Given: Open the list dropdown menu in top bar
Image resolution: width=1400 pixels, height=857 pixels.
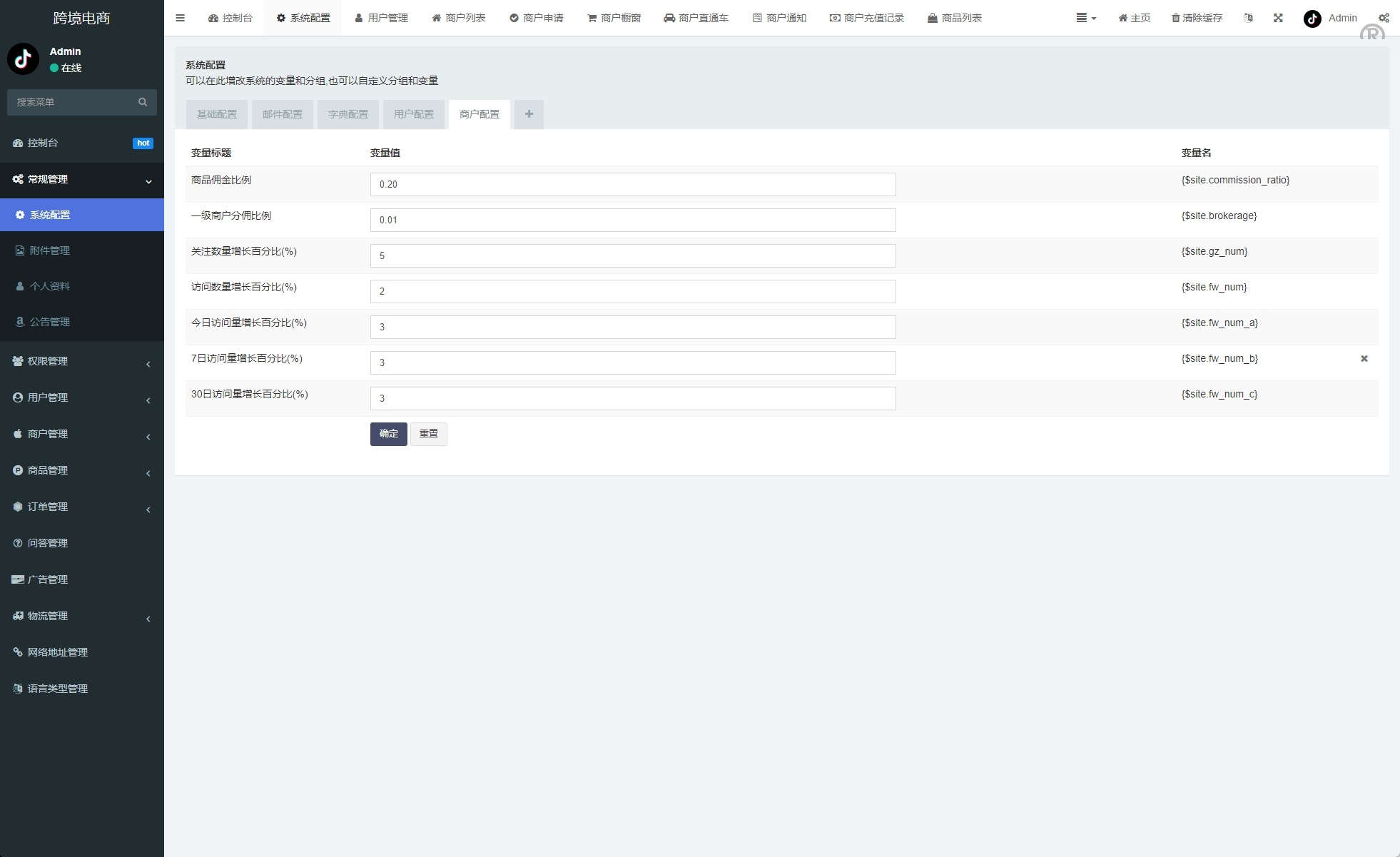Looking at the screenshot, I should [1085, 18].
